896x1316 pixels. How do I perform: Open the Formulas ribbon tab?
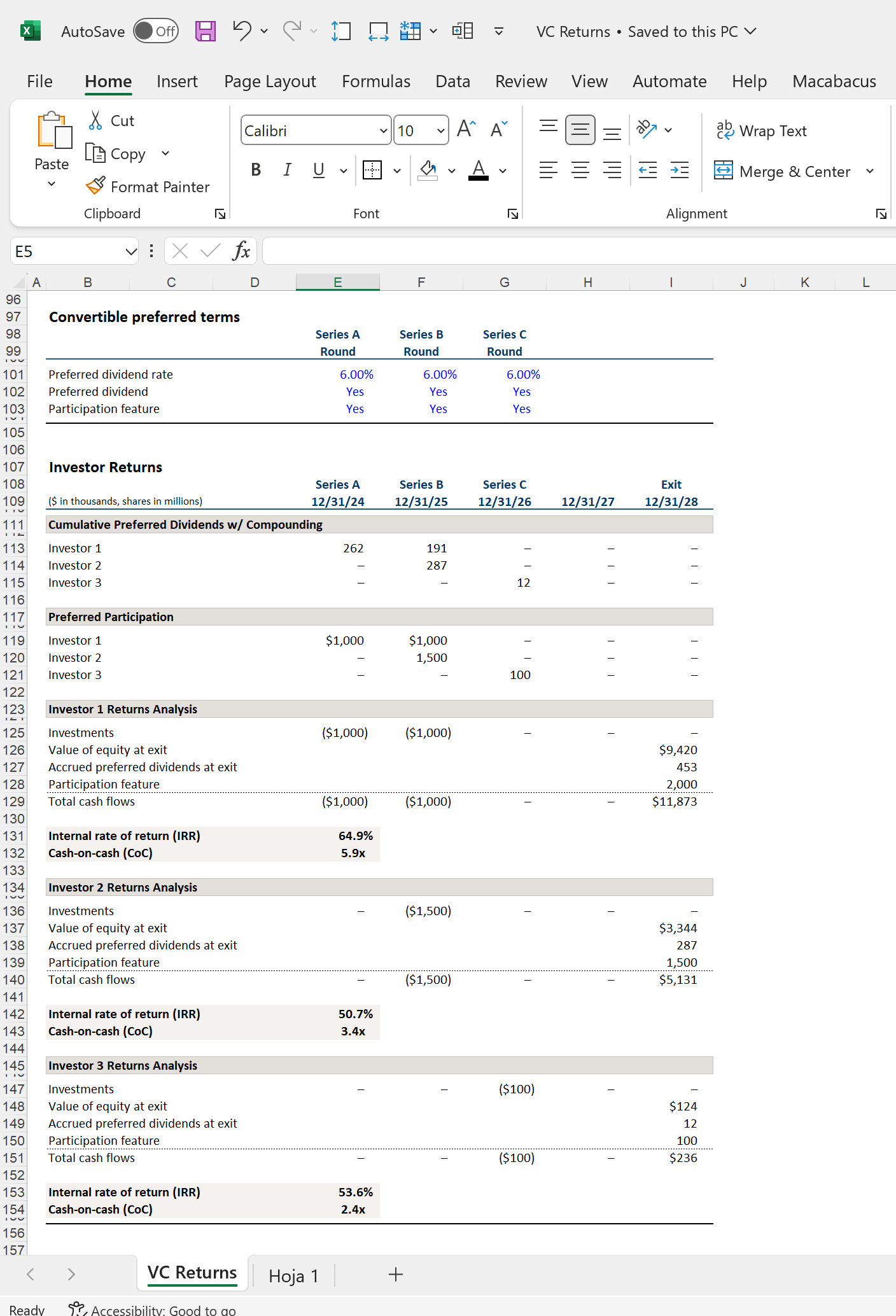point(375,81)
